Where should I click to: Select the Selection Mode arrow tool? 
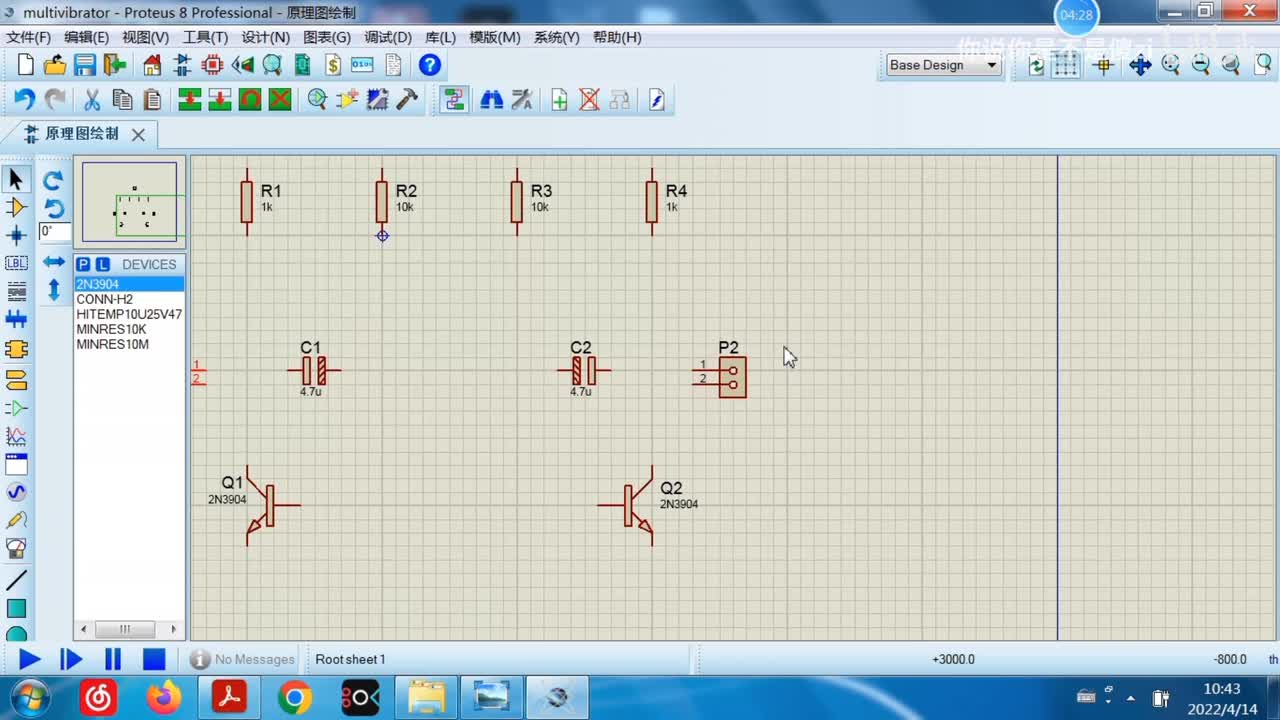16,180
